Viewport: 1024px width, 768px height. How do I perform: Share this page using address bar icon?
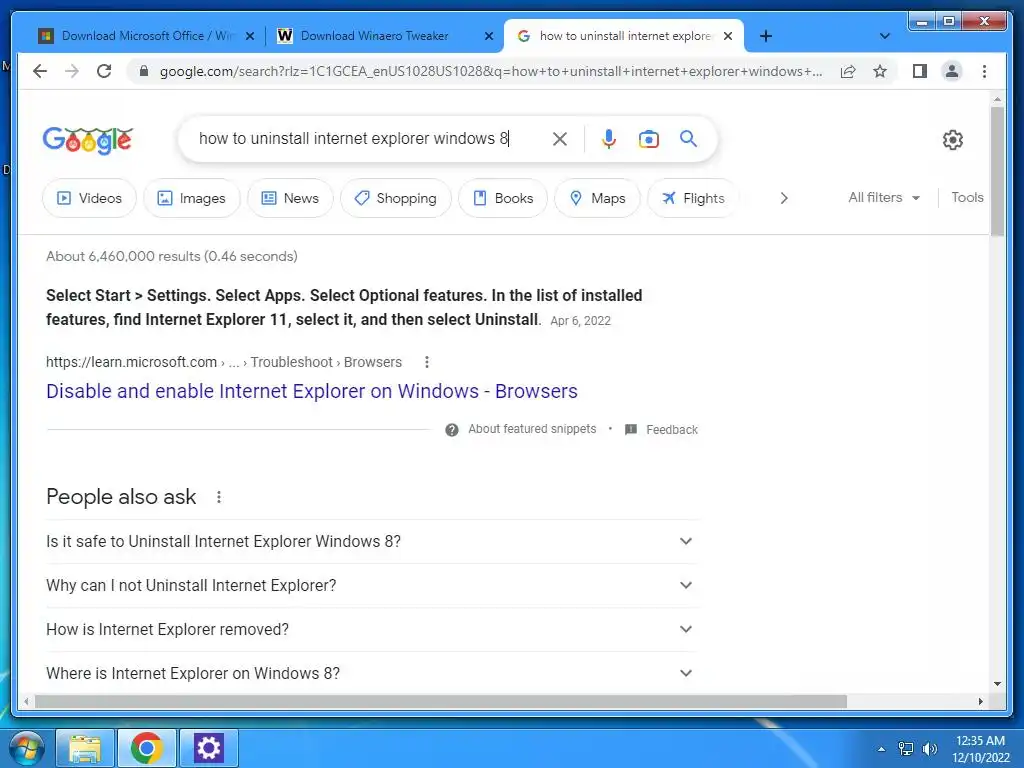tap(848, 71)
